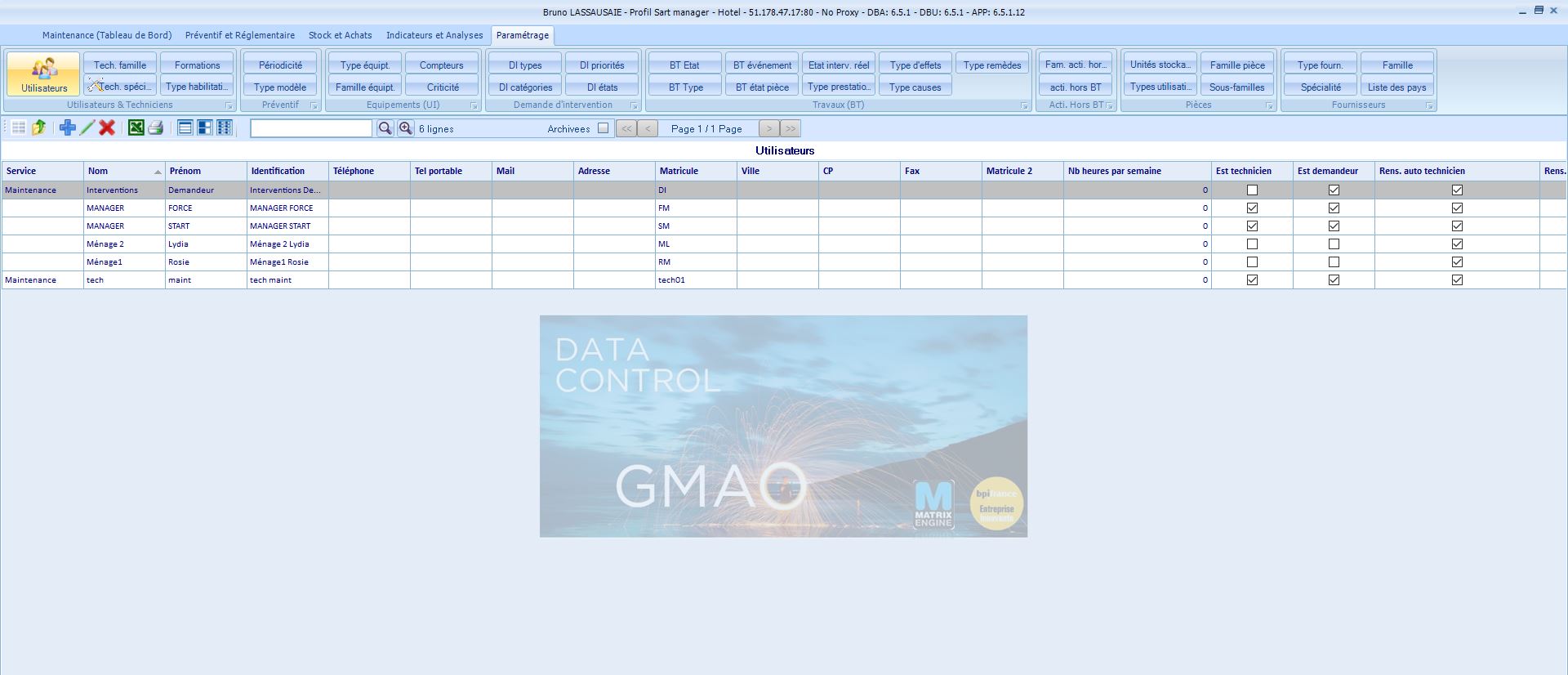Screen dimensions: 1568x675
Task: Go to the first page
Action: point(626,128)
